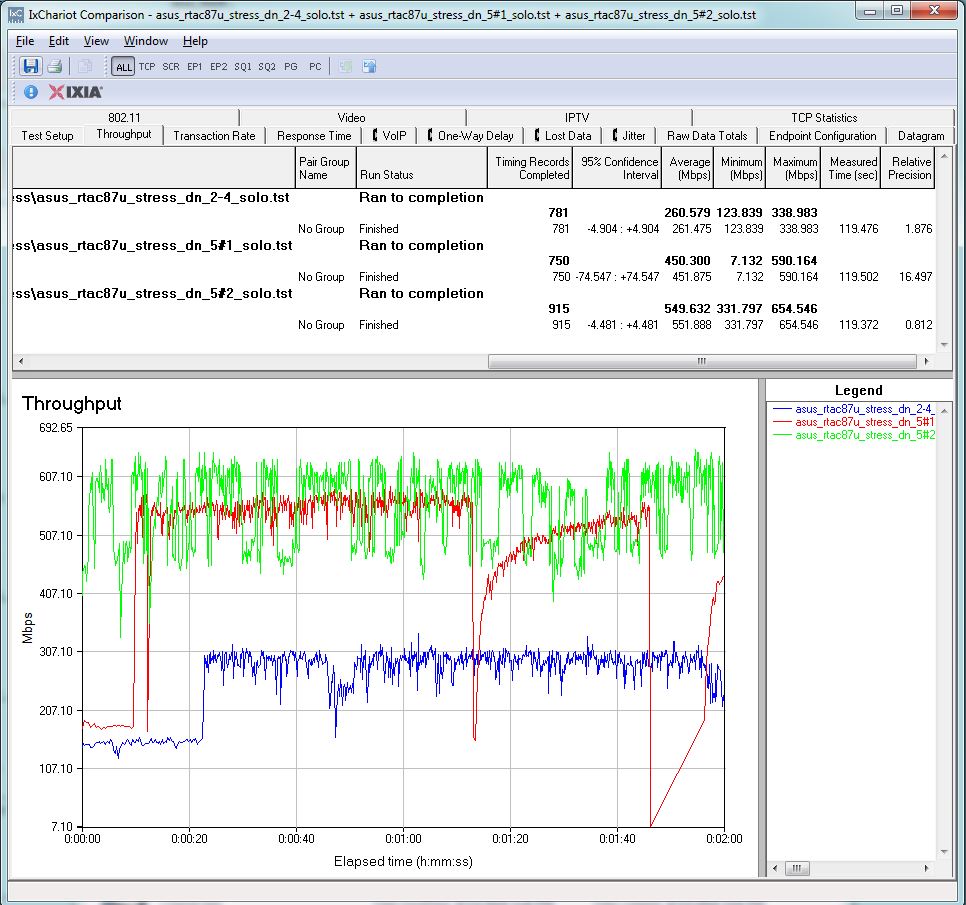Click the results table horizontal scrollbar thumb
This screenshot has height=905, width=966.
[702, 361]
